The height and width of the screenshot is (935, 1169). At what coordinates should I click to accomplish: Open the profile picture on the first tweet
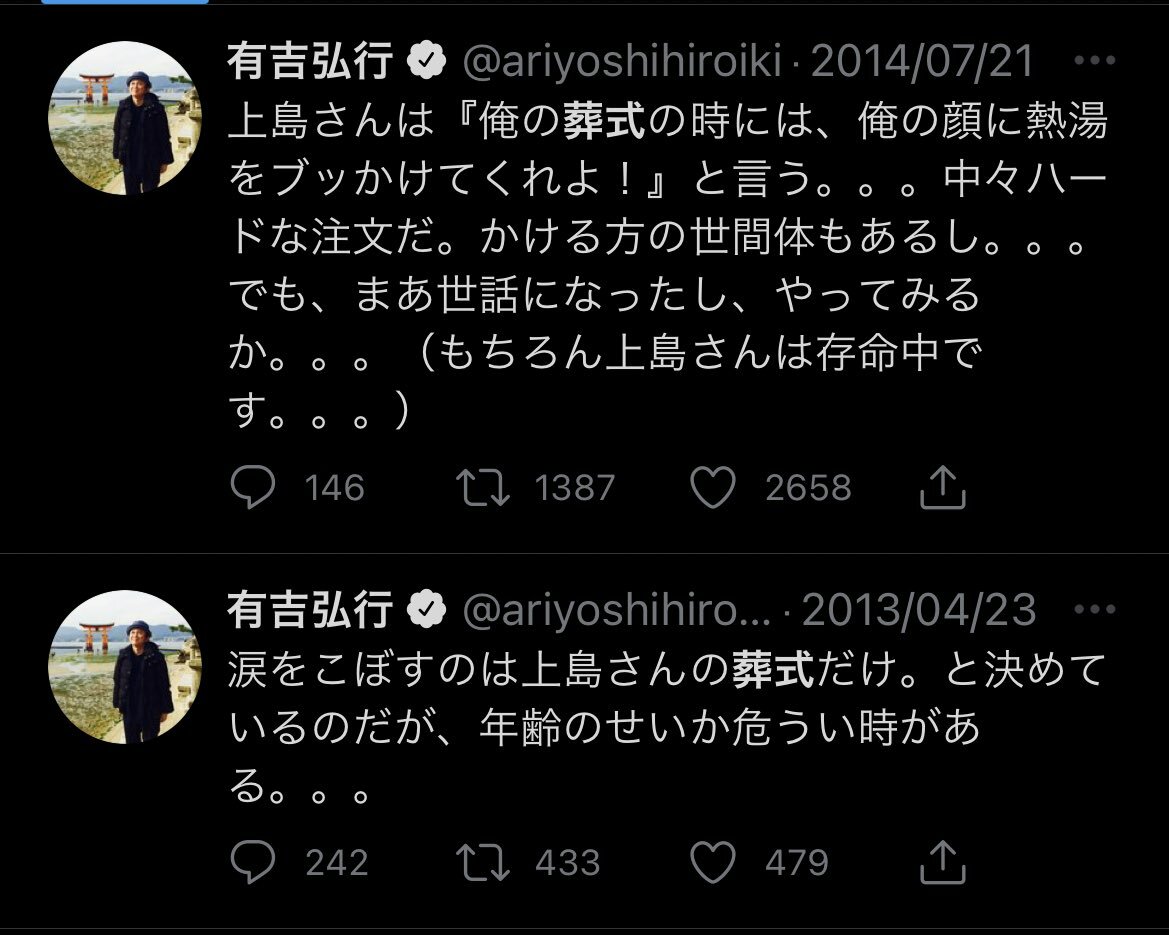coord(124,118)
